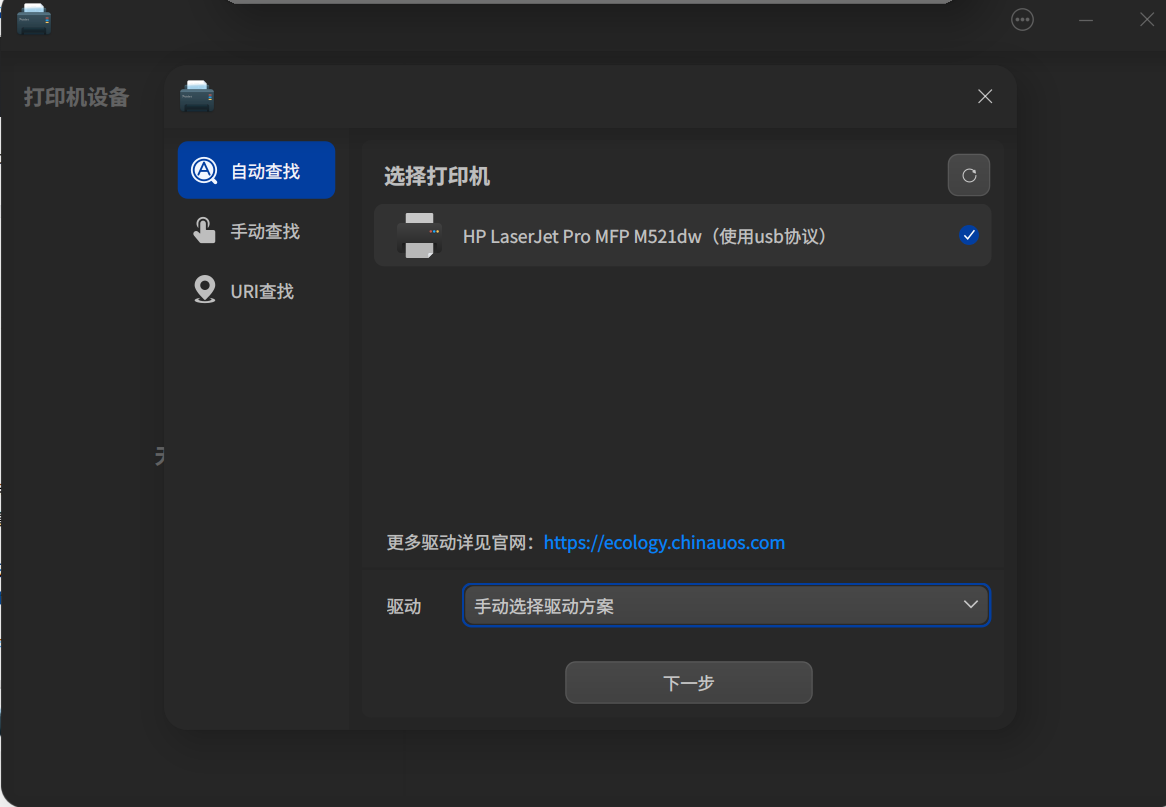Image resolution: width=1166 pixels, height=807 pixels.
Task: Open the ecology.chinauos.com driver link
Action: coord(664,542)
